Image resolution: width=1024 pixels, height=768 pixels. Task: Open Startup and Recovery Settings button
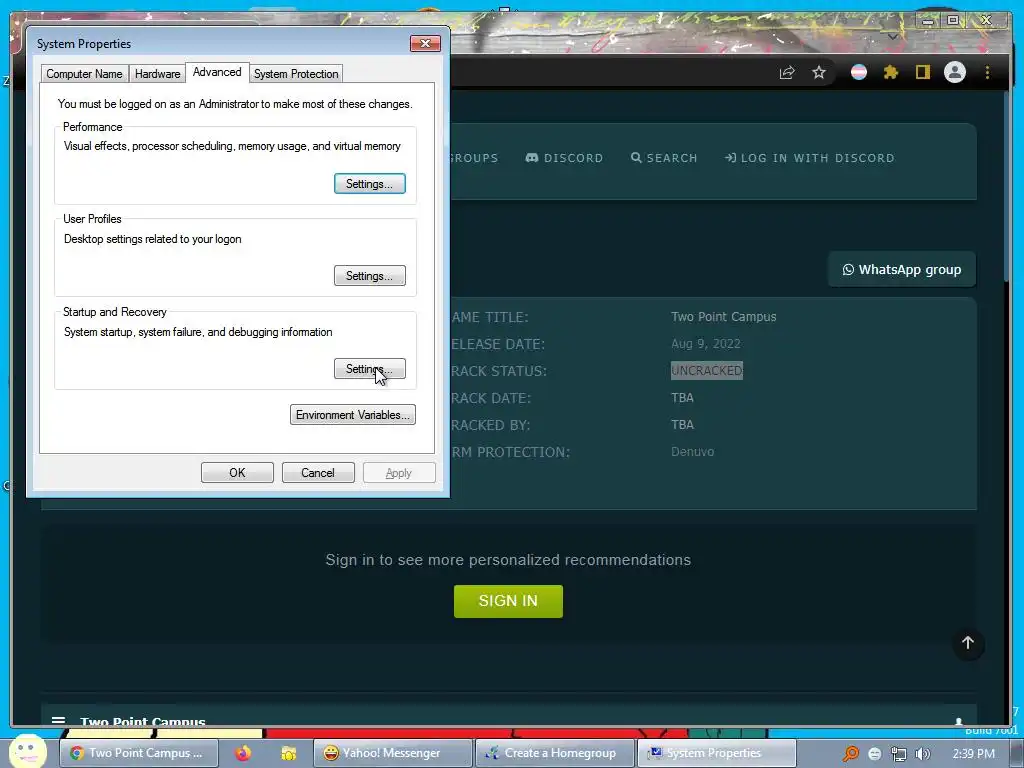[370, 368]
